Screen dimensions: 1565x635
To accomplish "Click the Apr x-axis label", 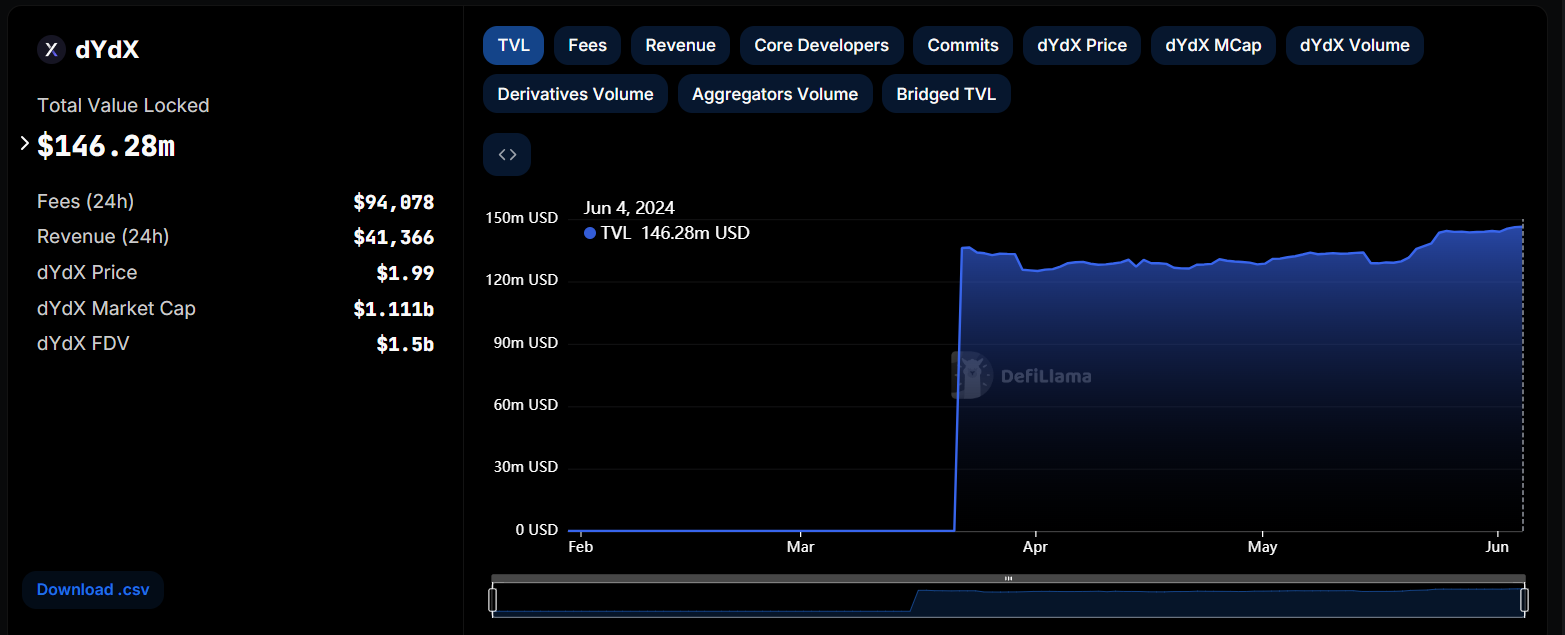I will coord(1035,547).
